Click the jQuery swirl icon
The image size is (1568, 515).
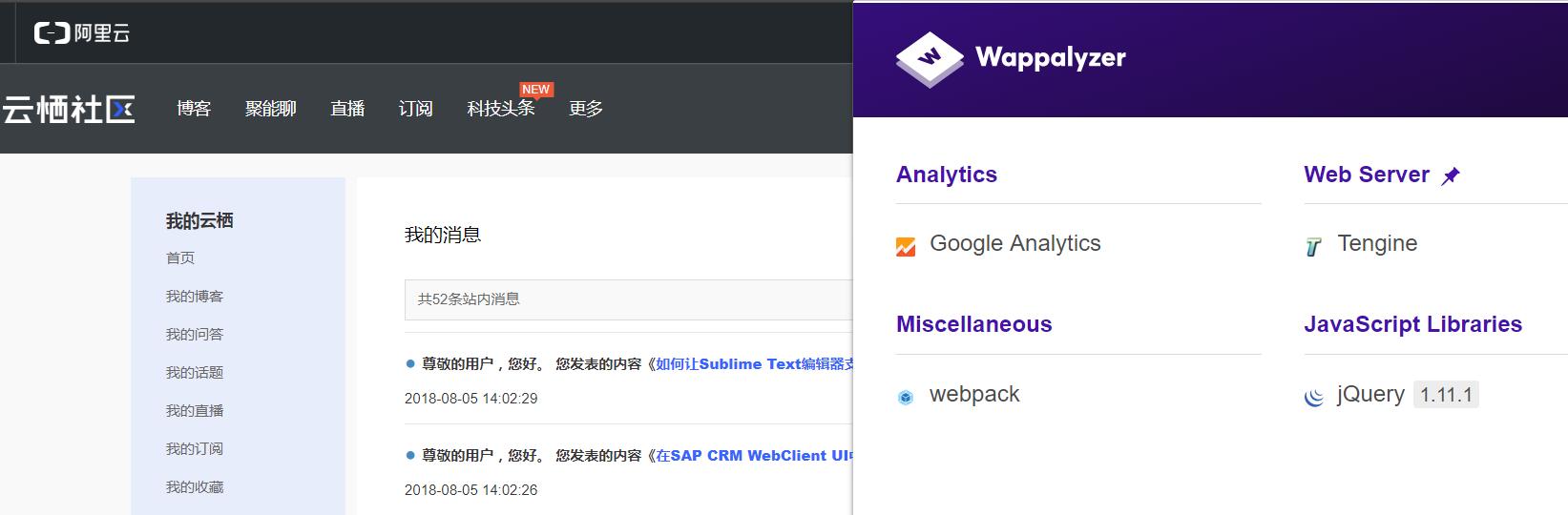tap(1314, 397)
